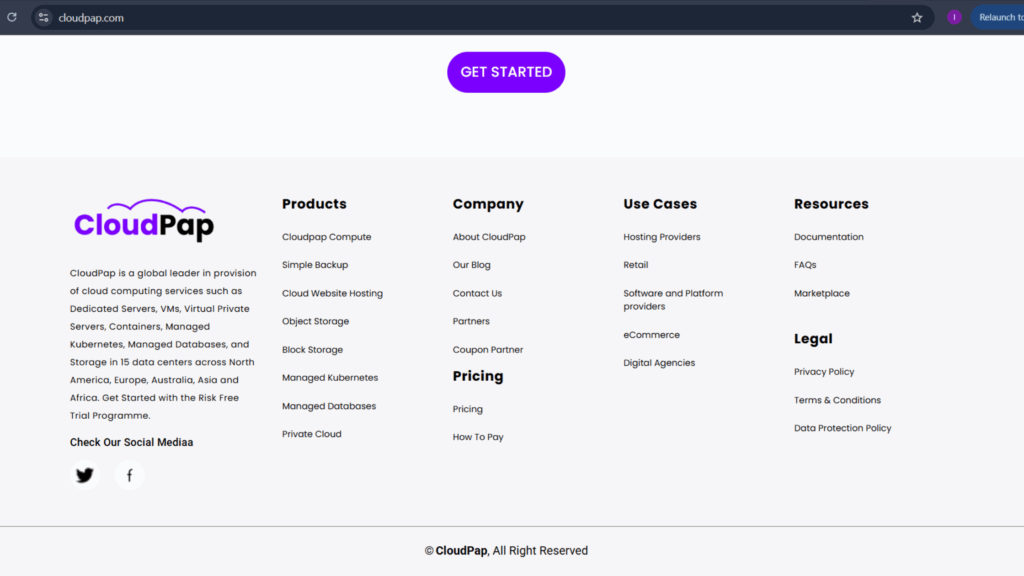The image size is (1024, 576).
Task: Select the Hosting Providers use case
Action: (x=661, y=237)
